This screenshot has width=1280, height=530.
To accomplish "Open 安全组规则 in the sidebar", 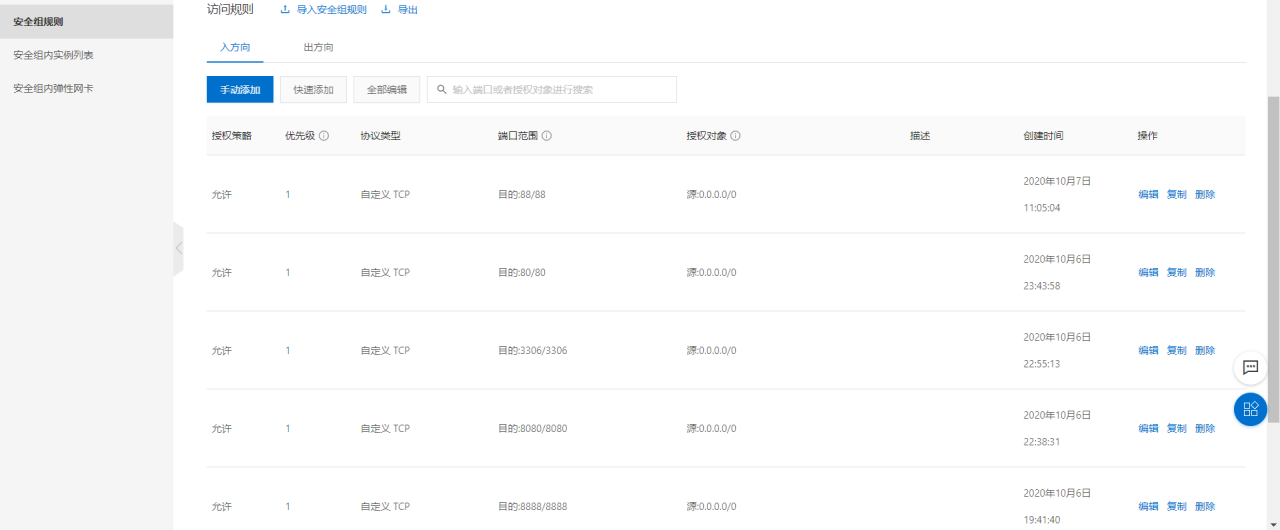I will click(x=86, y=21).
